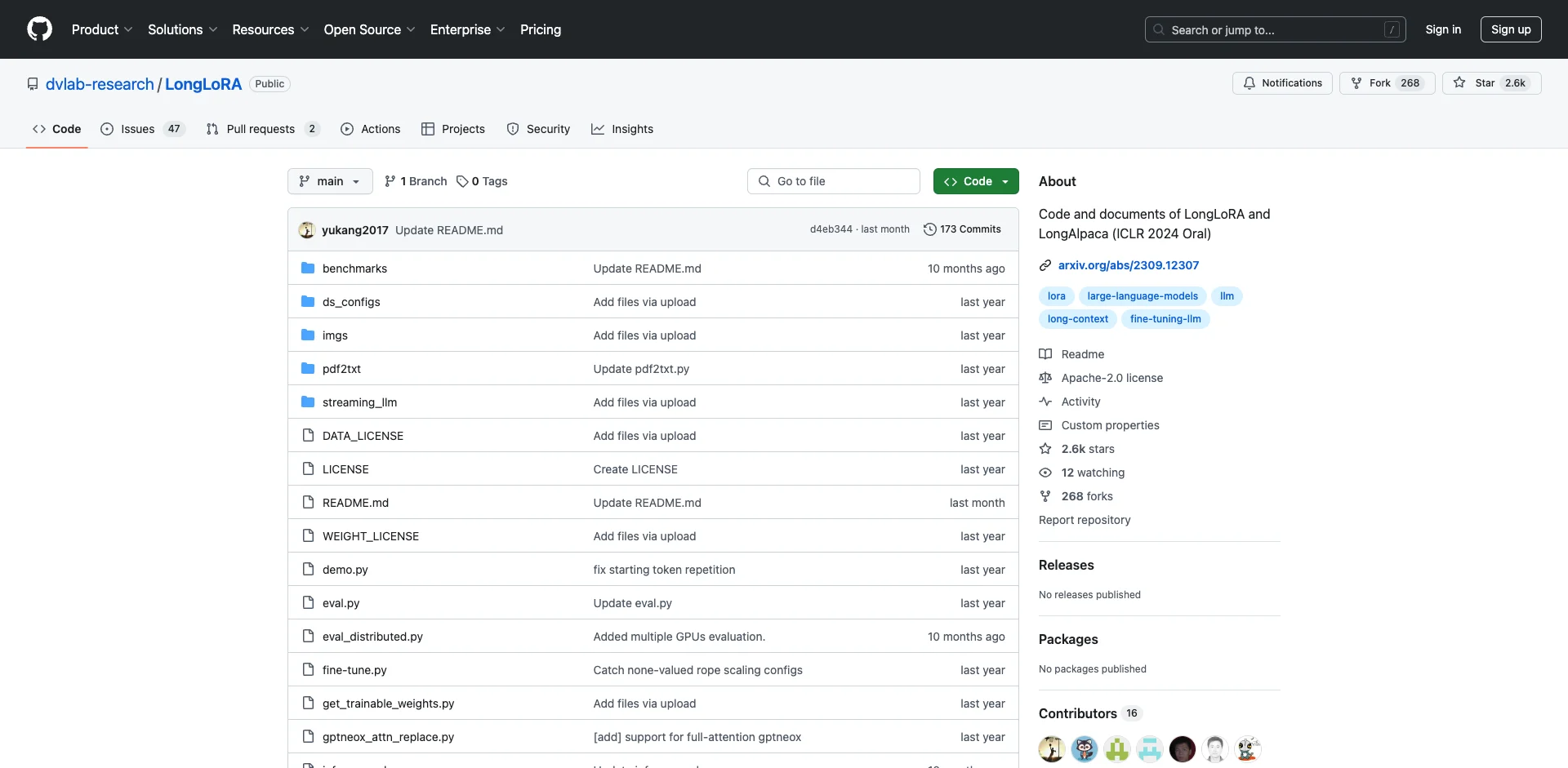
Task: Open yukang2017 author profile link
Action: pyautogui.click(x=355, y=230)
